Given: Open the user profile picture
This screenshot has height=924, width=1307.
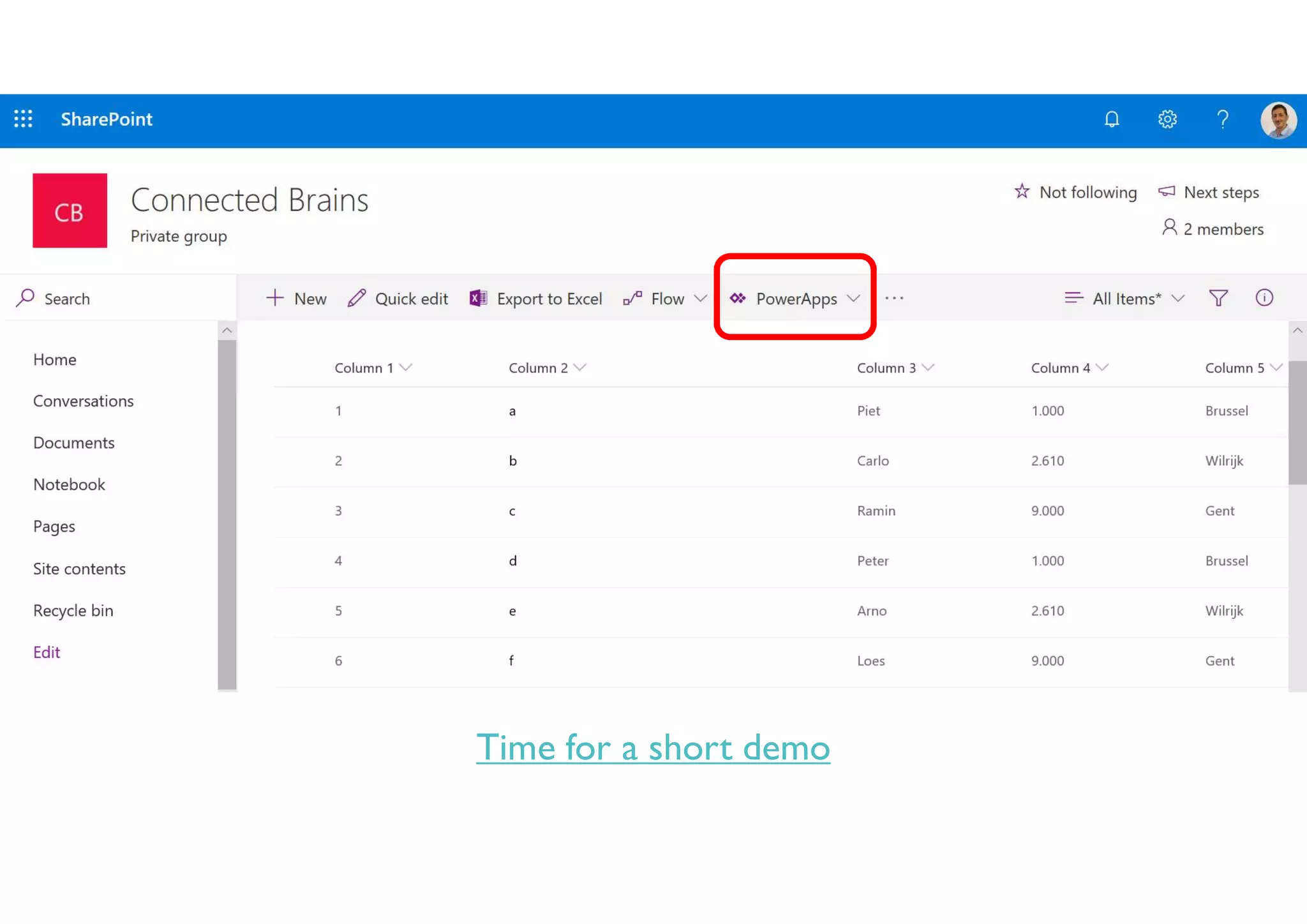Looking at the screenshot, I should (1278, 119).
